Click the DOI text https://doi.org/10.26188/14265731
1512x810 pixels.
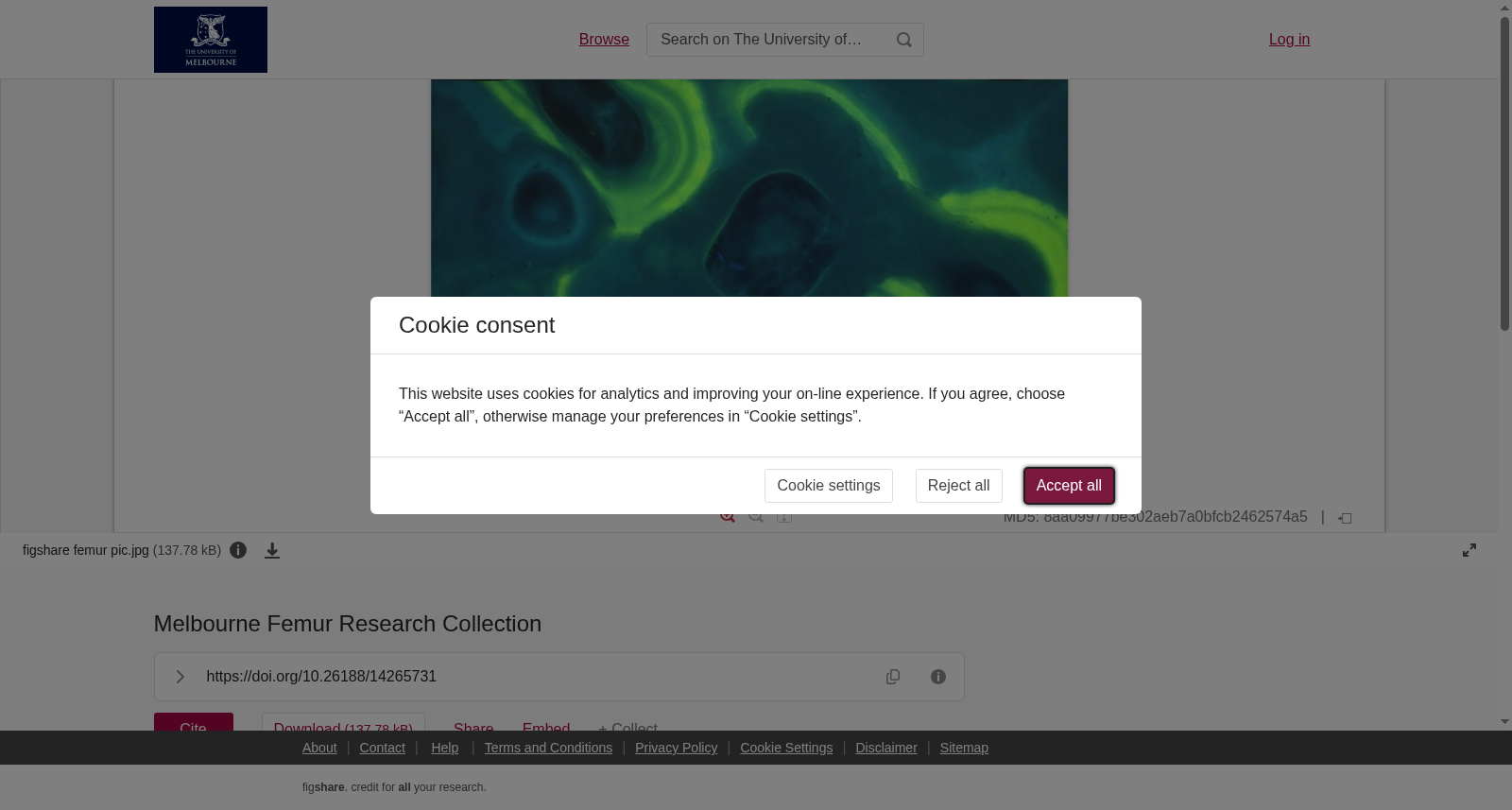(321, 677)
